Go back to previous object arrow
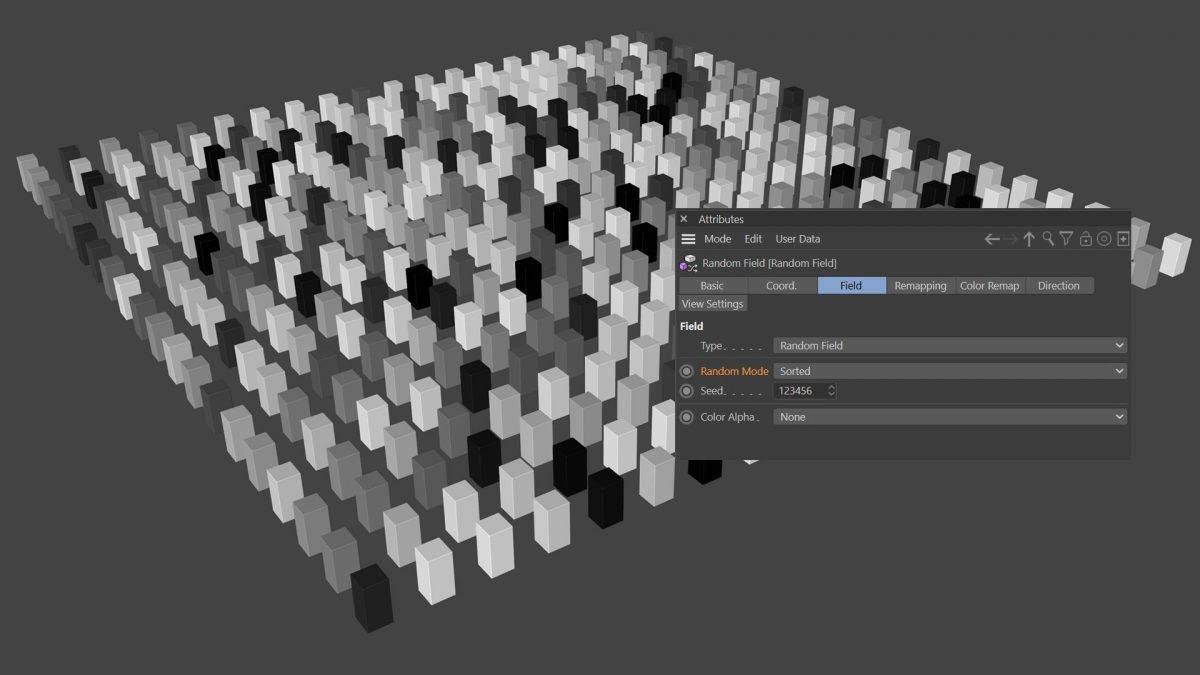 tap(992, 239)
